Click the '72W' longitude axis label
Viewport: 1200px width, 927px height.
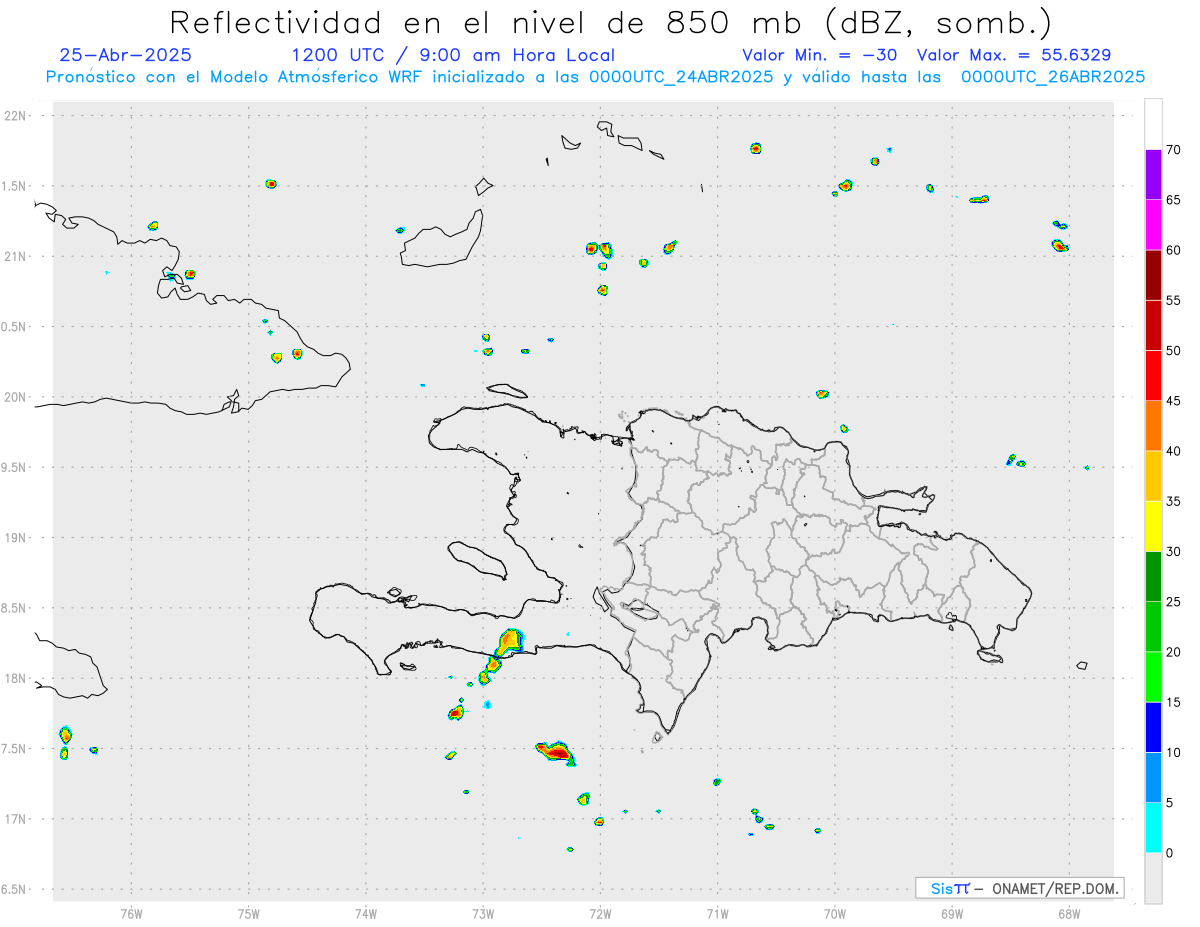click(600, 913)
